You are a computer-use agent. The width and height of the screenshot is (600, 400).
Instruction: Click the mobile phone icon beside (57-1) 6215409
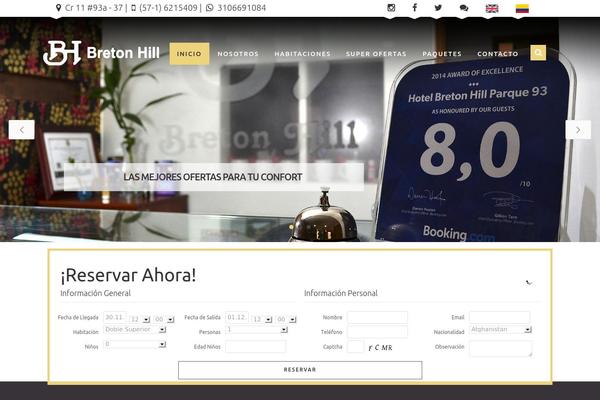133,8
